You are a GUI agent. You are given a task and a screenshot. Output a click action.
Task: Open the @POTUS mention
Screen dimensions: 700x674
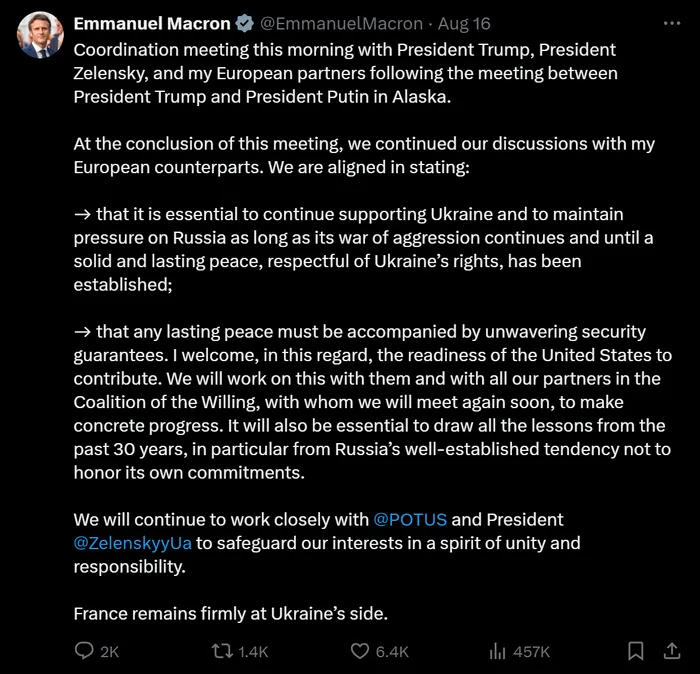tap(410, 520)
